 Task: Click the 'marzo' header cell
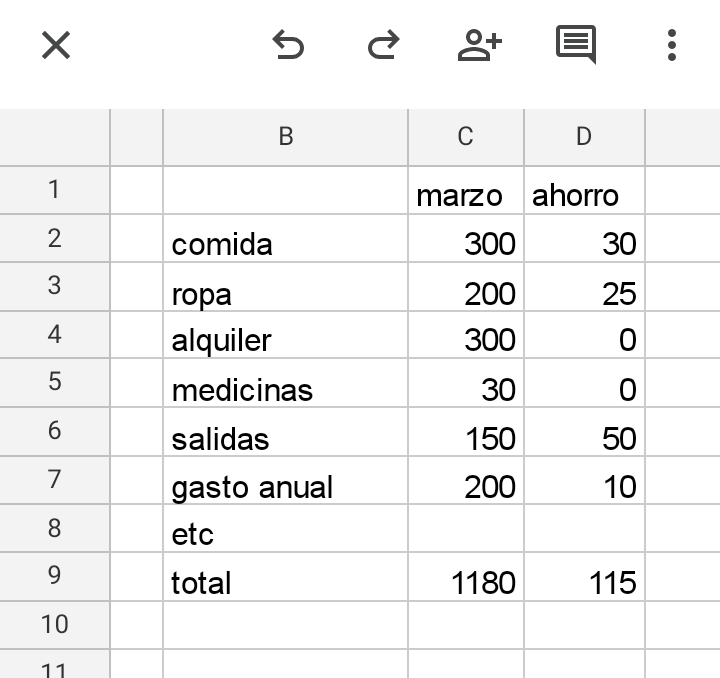point(465,193)
